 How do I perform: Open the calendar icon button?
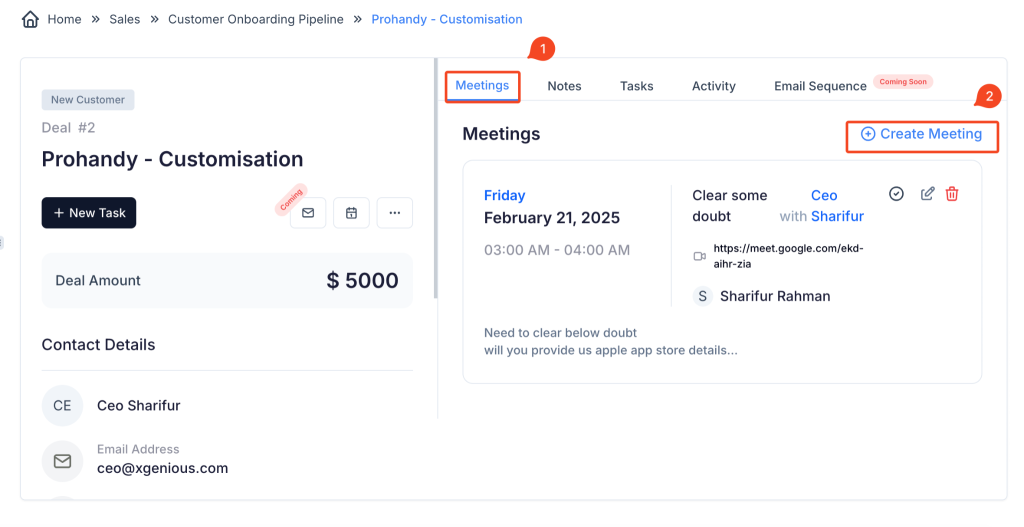351,213
